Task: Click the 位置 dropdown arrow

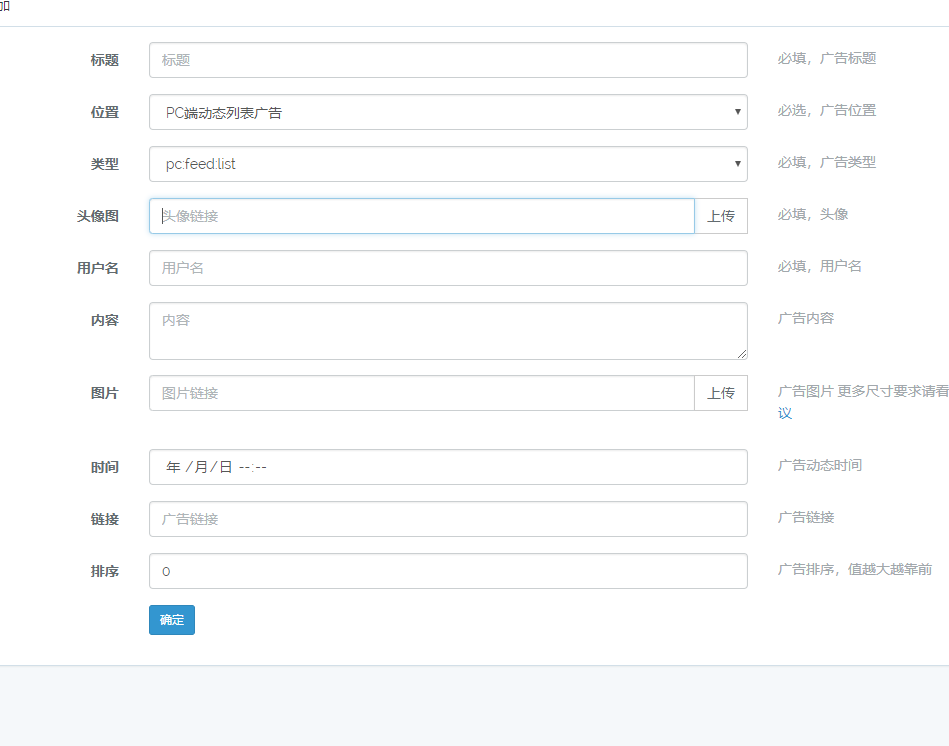Action: coord(736,112)
